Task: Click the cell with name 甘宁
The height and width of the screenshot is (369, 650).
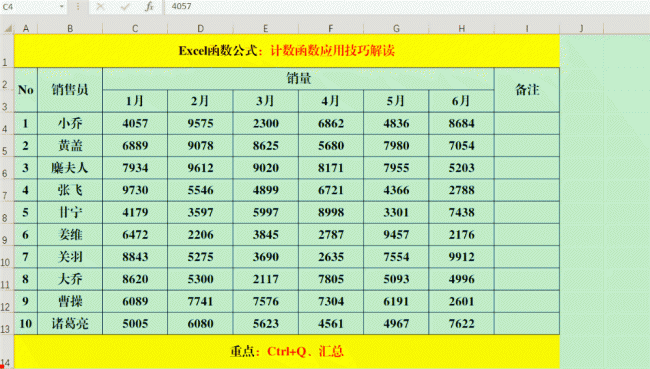Action: pos(70,213)
